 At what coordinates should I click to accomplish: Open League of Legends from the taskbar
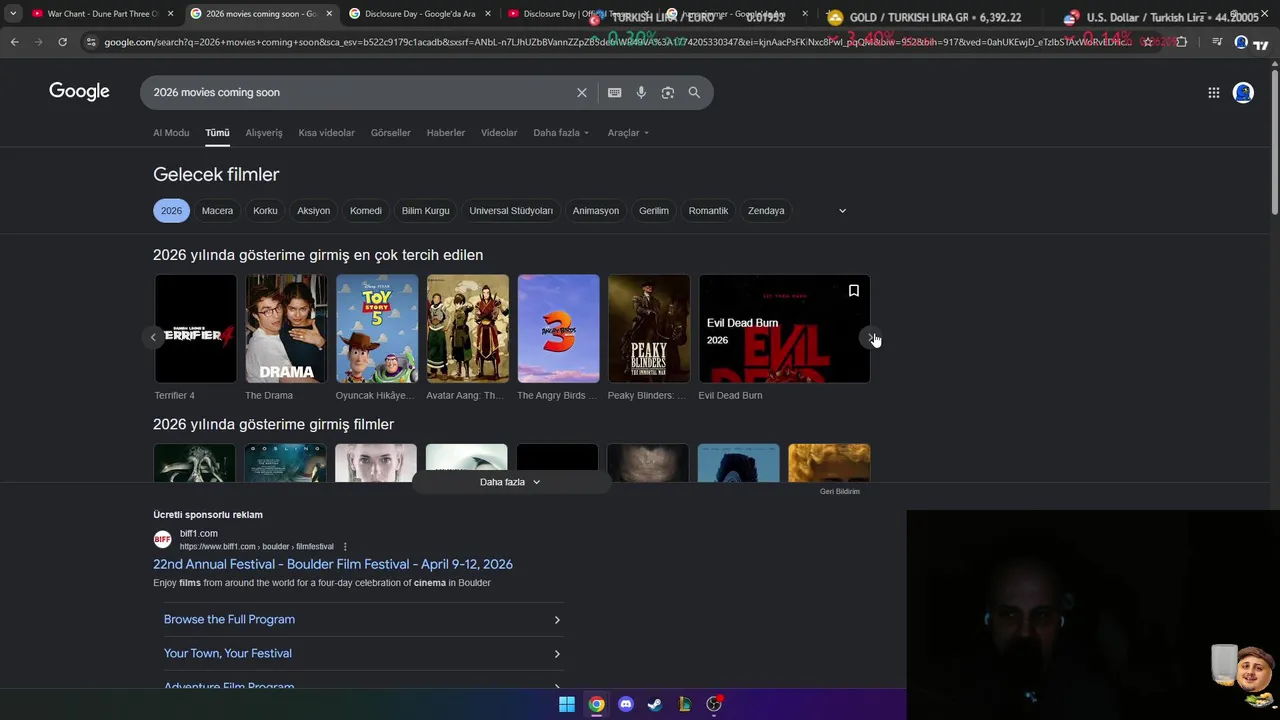coord(685,704)
